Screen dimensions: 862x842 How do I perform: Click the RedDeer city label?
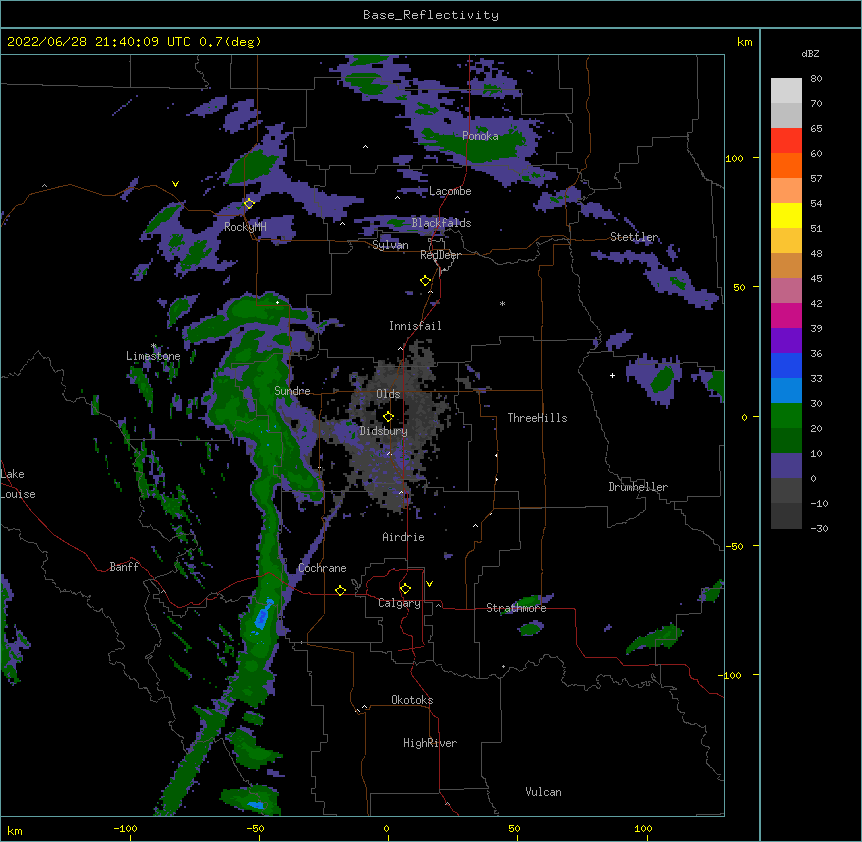440,255
